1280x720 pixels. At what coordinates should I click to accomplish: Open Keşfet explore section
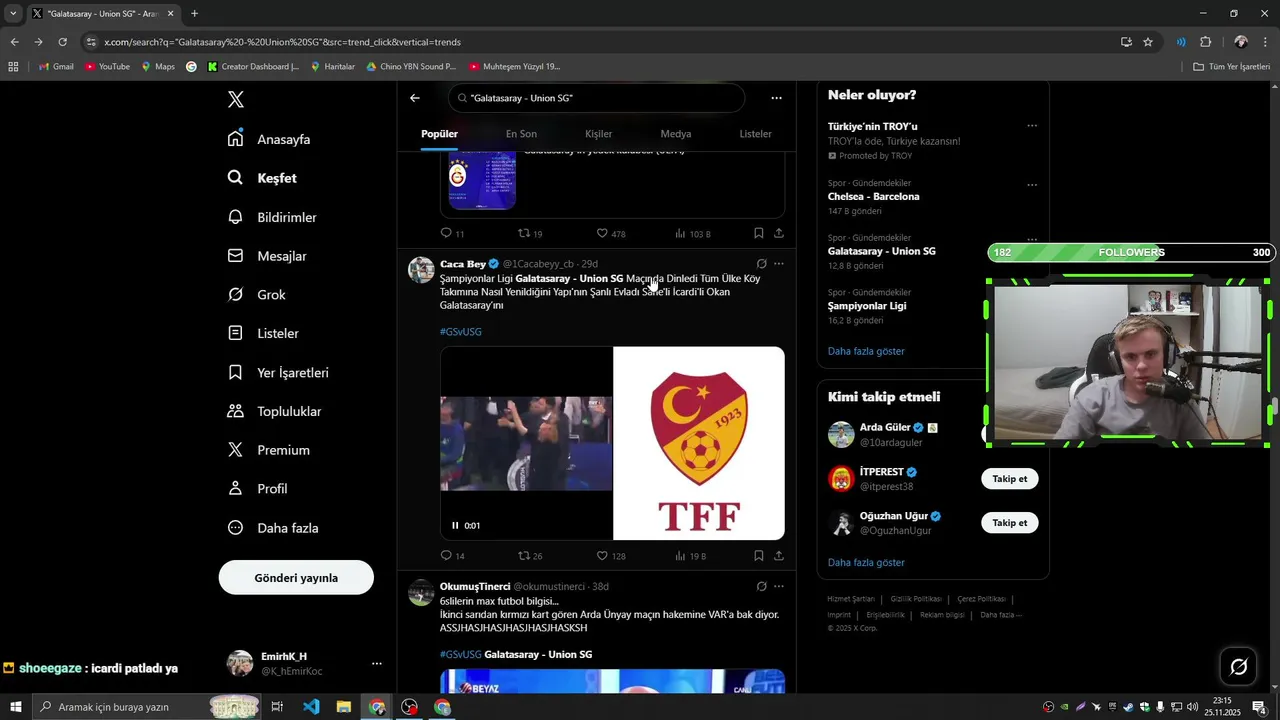point(262,178)
